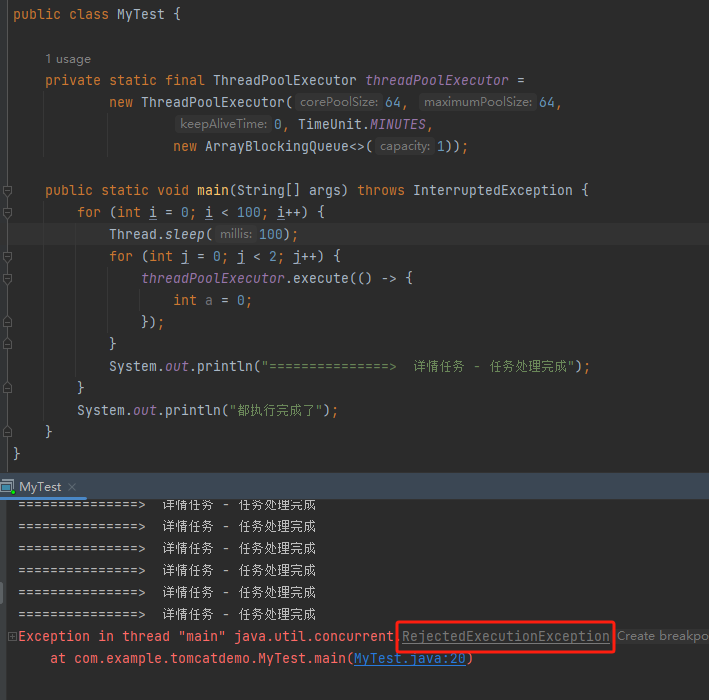The height and width of the screenshot is (700, 709).
Task: Click the millis parameter hint
Action: coord(236,234)
